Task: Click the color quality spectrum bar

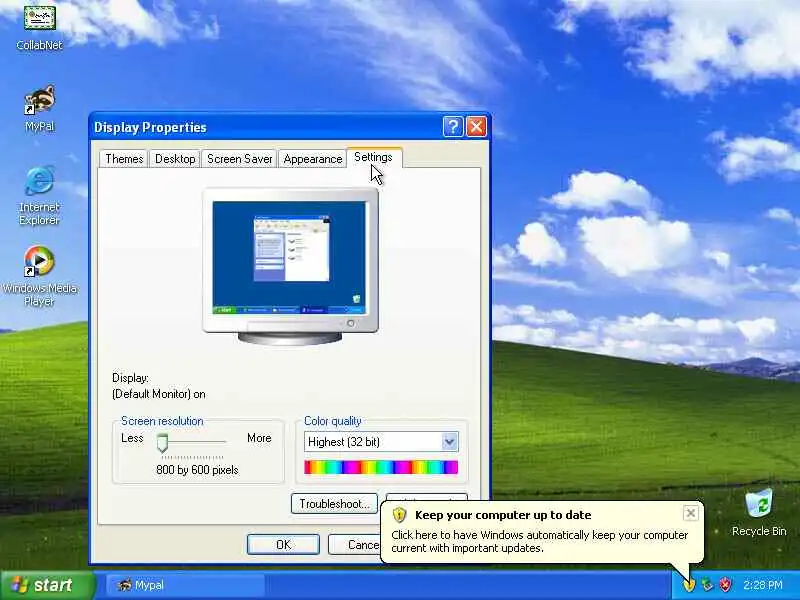Action: tap(381, 467)
